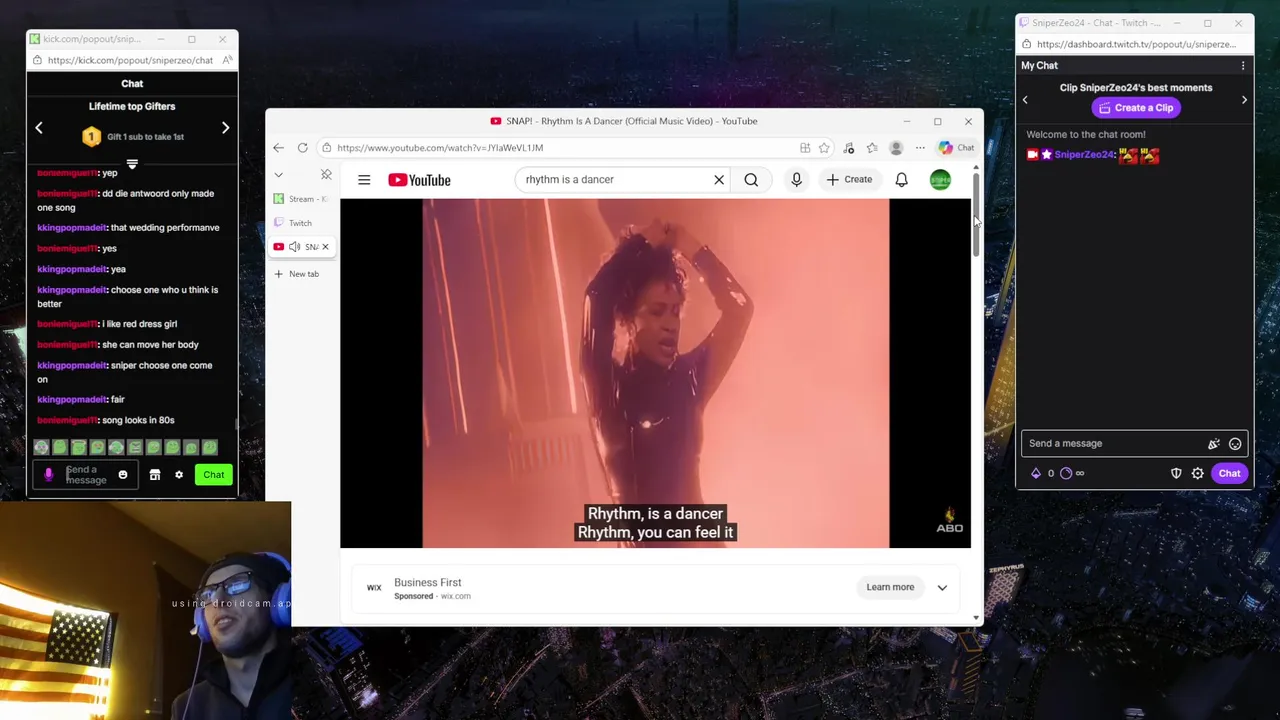Click the Learn more ad button
This screenshot has height=720, width=1280.
[x=890, y=588]
